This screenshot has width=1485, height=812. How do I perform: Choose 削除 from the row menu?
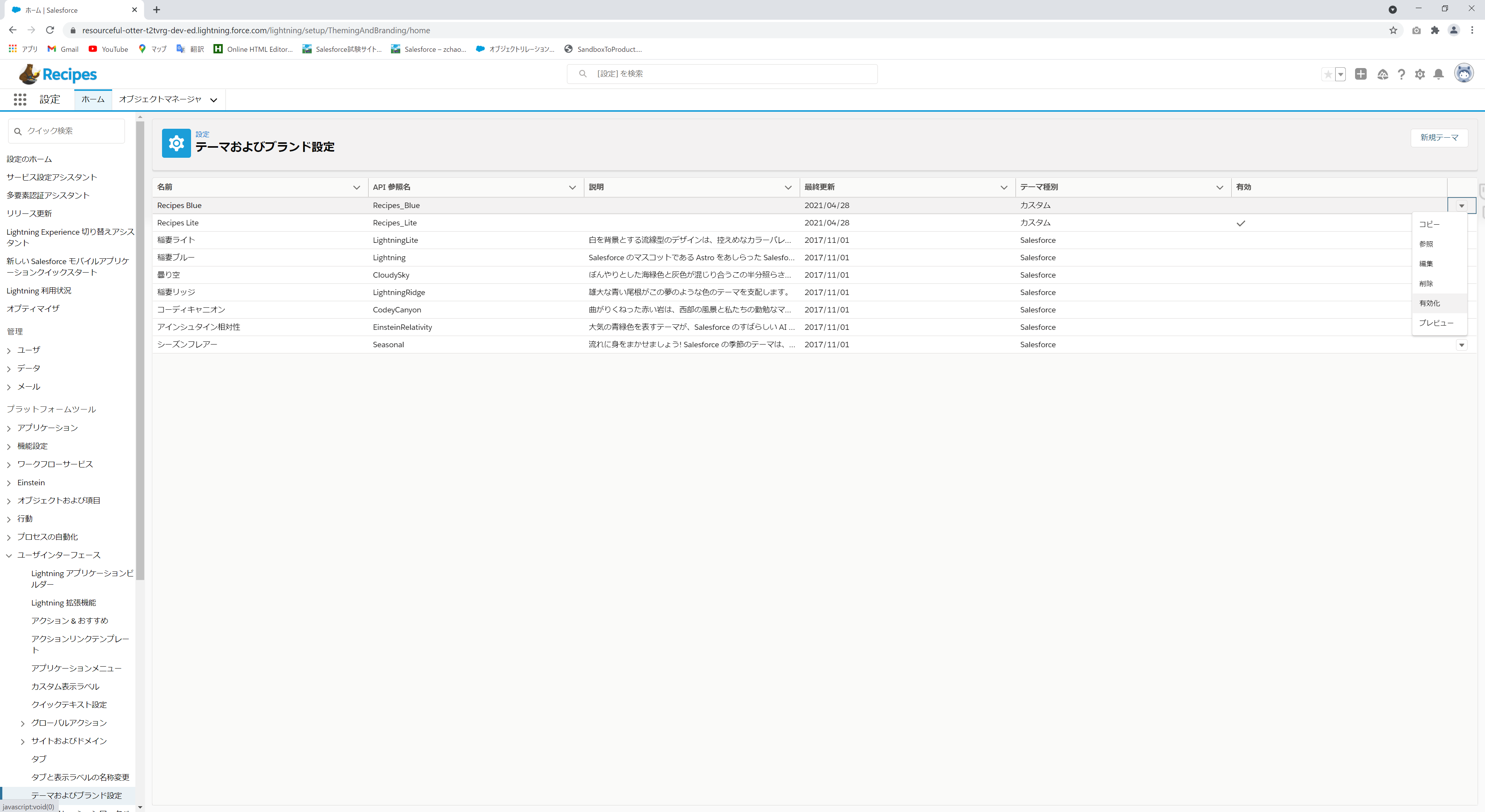click(x=1439, y=283)
